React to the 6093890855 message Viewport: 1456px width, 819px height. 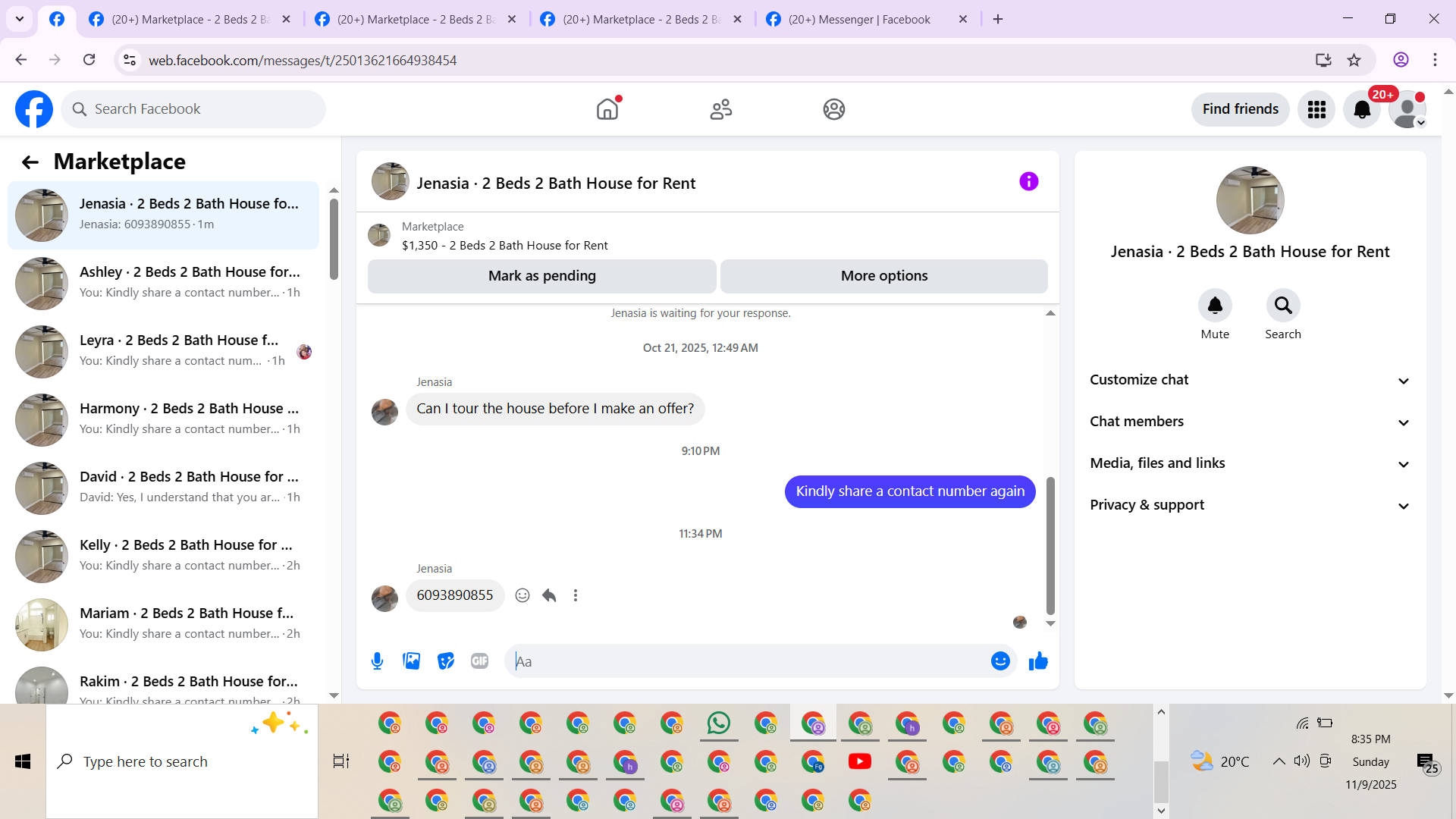pyautogui.click(x=522, y=595)
